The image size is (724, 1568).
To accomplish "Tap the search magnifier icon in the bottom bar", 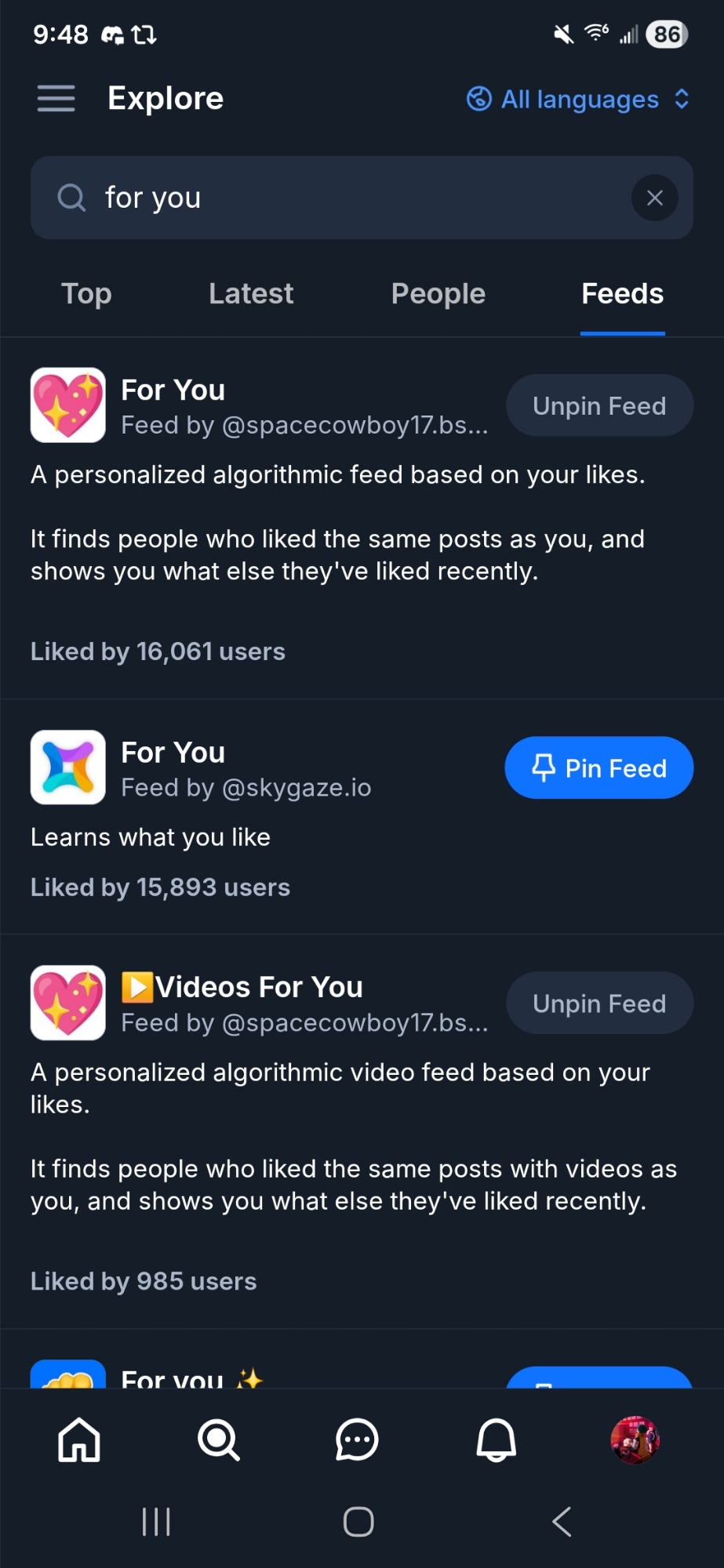I will tap(218, 1439).
